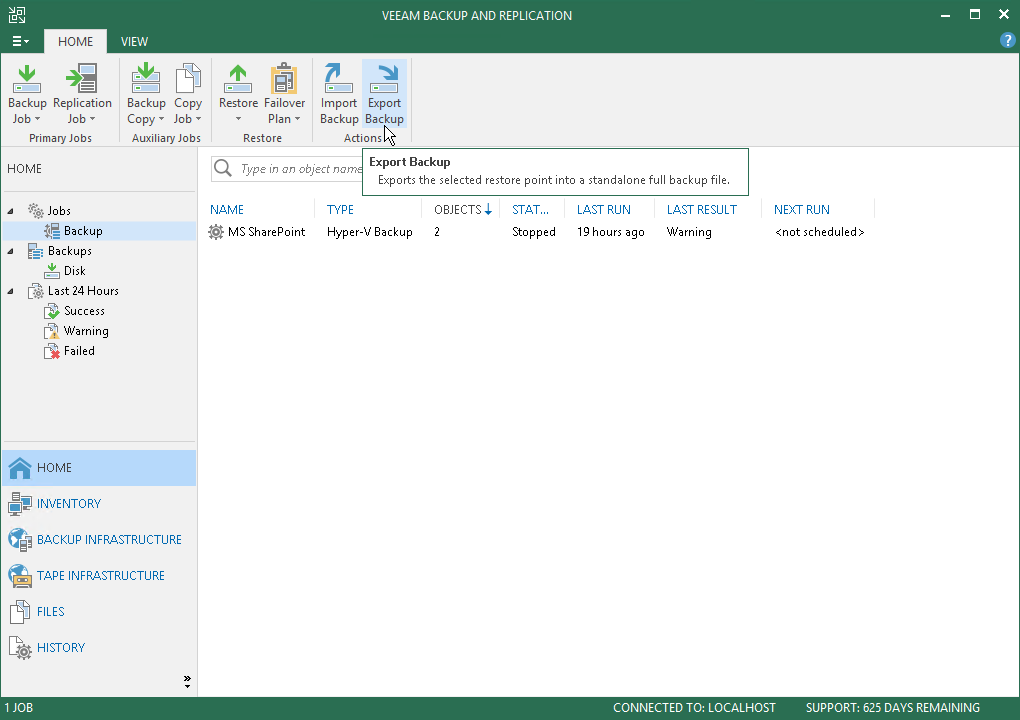Select the MS SharePoint job row
Image resolution: width=1020 pixels, height=720 pixels.
point(539,232)
